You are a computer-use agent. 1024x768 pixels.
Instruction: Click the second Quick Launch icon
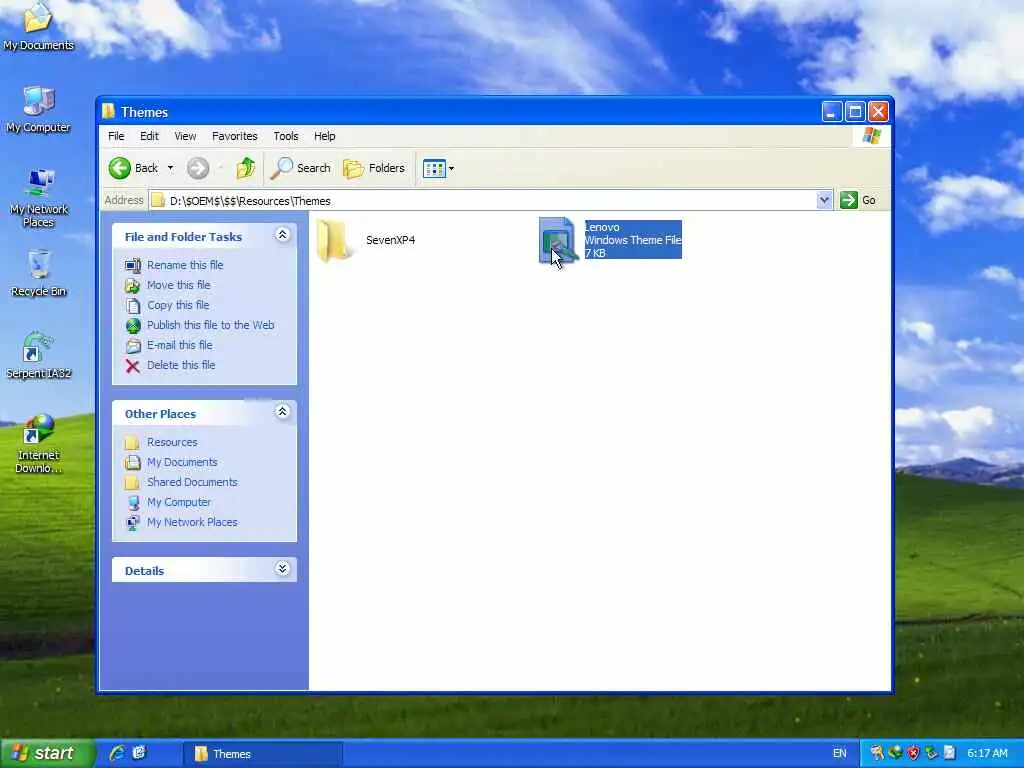click(139, 753)
